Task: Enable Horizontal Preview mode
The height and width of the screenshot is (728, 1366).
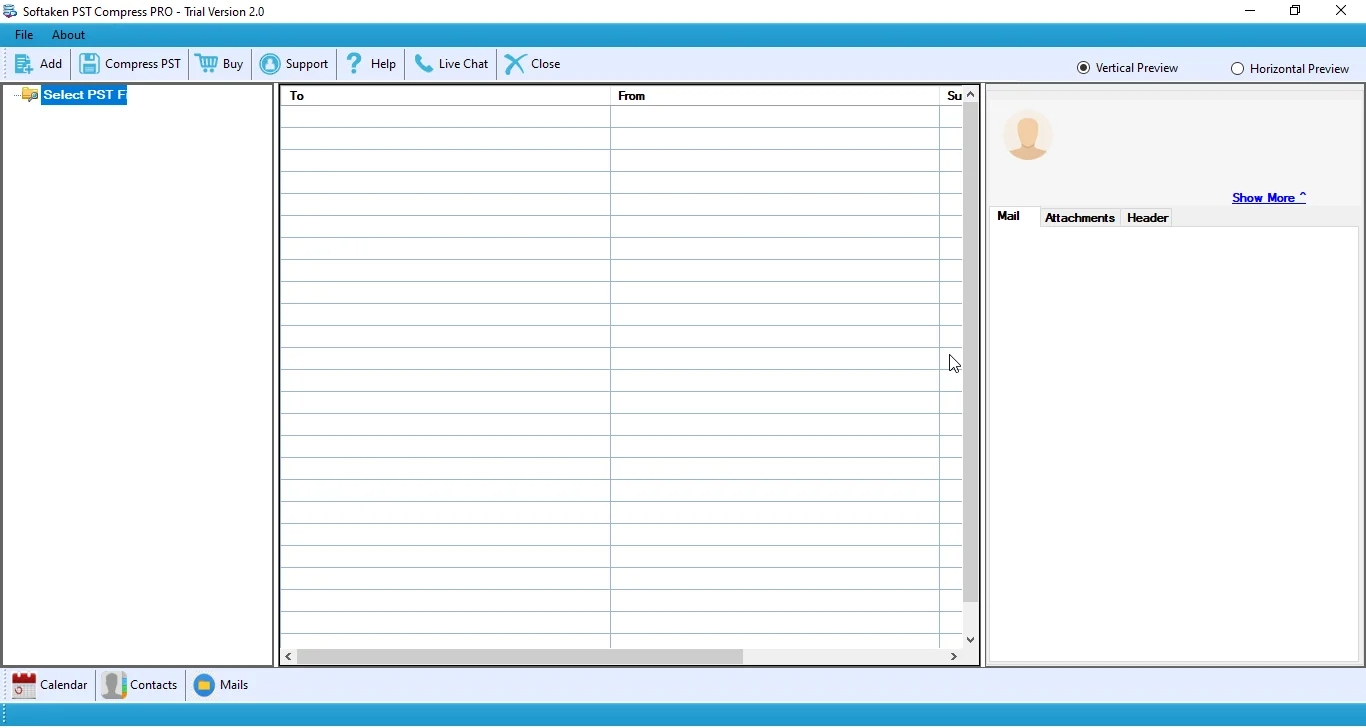Action: click(x=1239, y=68)
